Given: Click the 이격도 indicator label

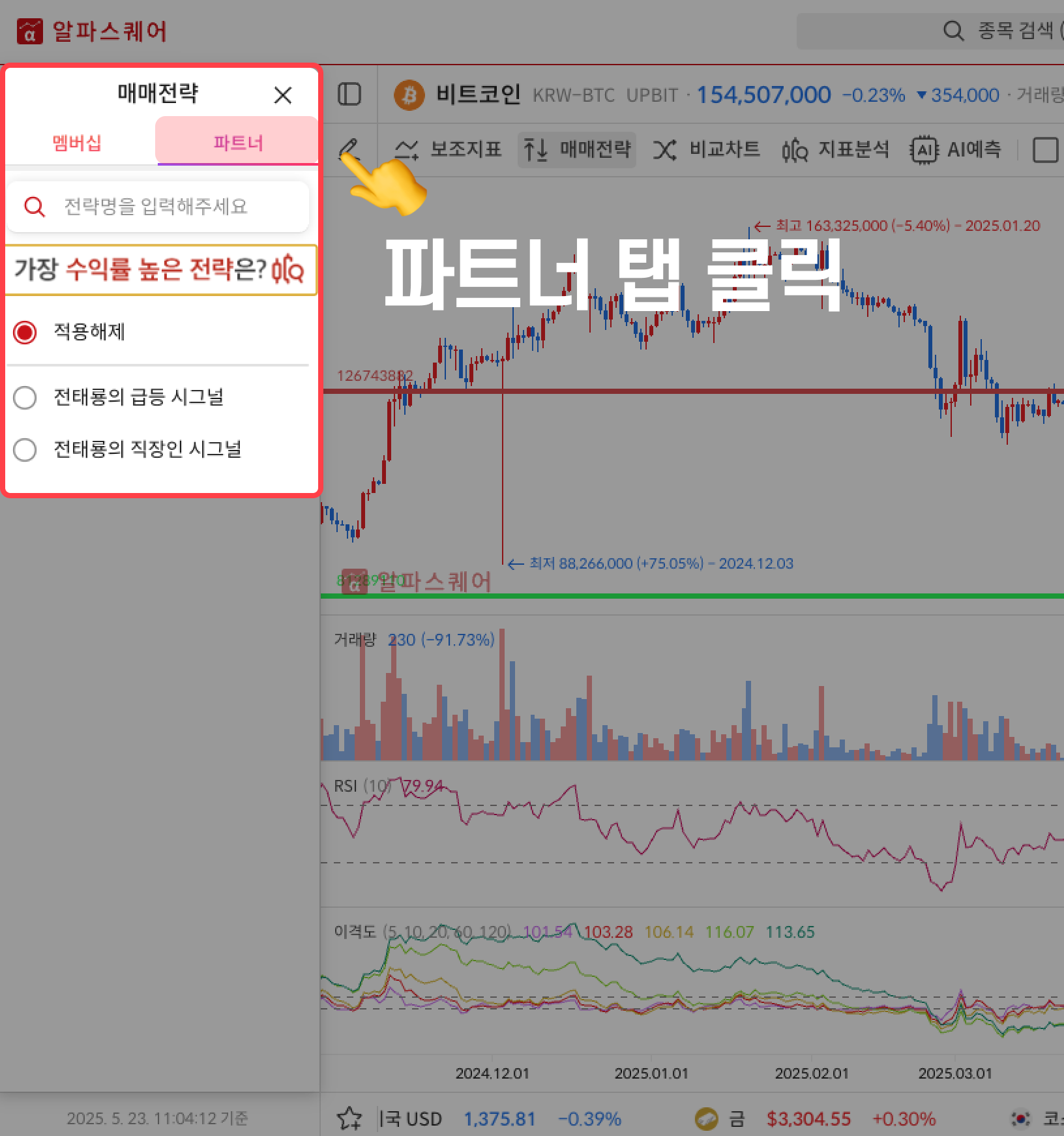Looking at the screenshot, I should pyautogui.click(x=355, y=932).
